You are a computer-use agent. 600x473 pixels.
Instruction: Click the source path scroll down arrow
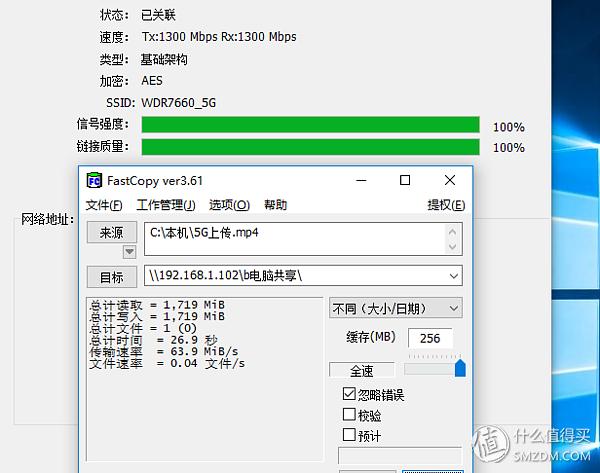tap(452, 247)
